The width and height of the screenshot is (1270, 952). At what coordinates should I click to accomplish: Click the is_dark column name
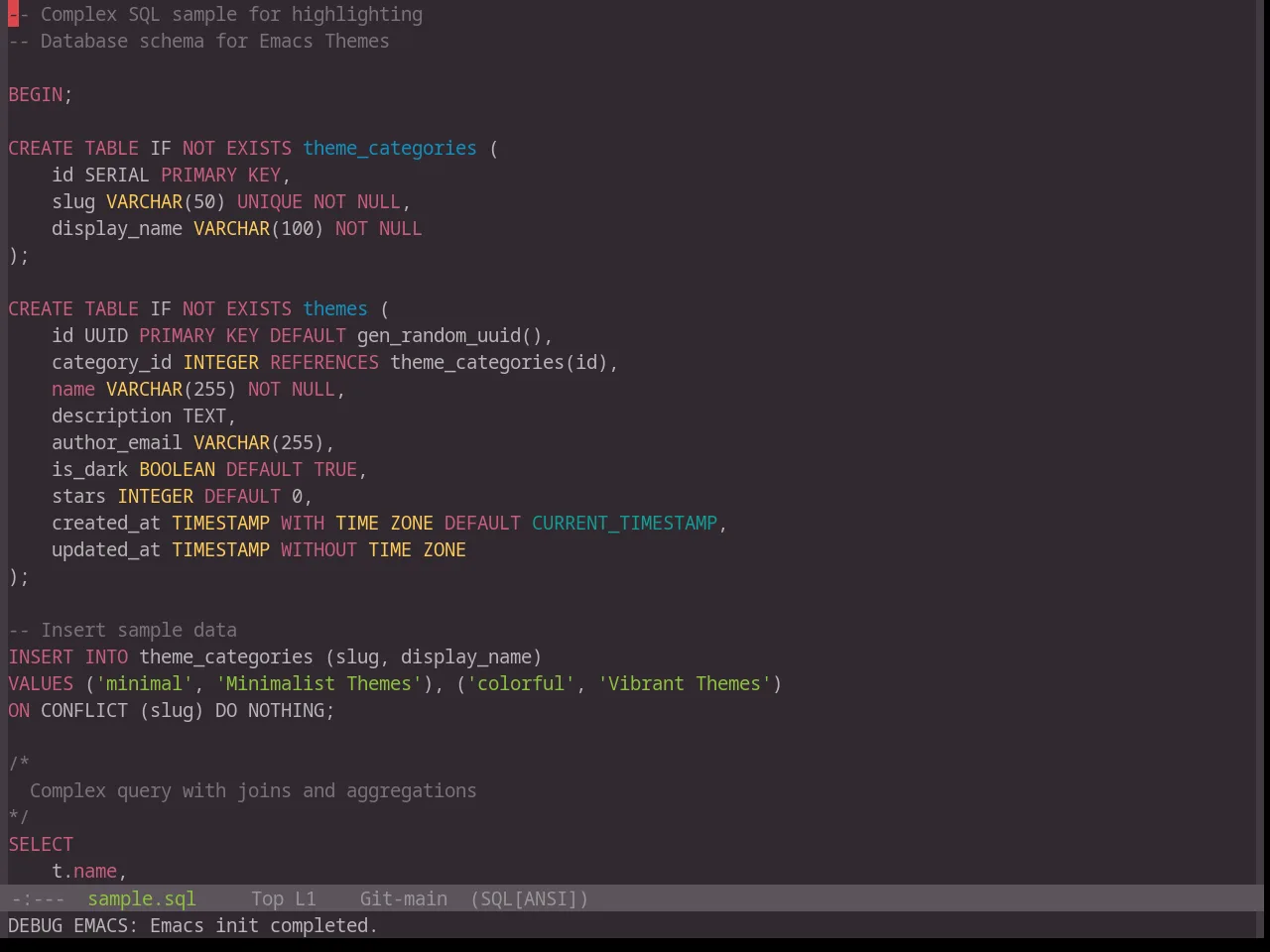[x=90, y=469]
